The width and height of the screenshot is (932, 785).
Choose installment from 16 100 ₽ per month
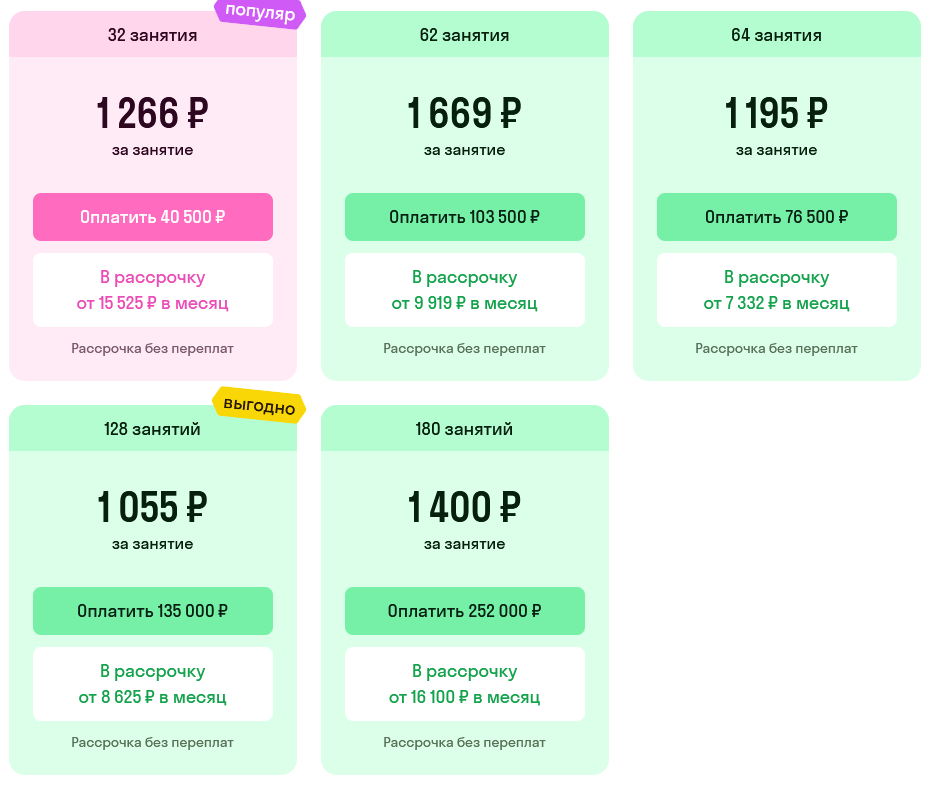click(x=465, y=684)
